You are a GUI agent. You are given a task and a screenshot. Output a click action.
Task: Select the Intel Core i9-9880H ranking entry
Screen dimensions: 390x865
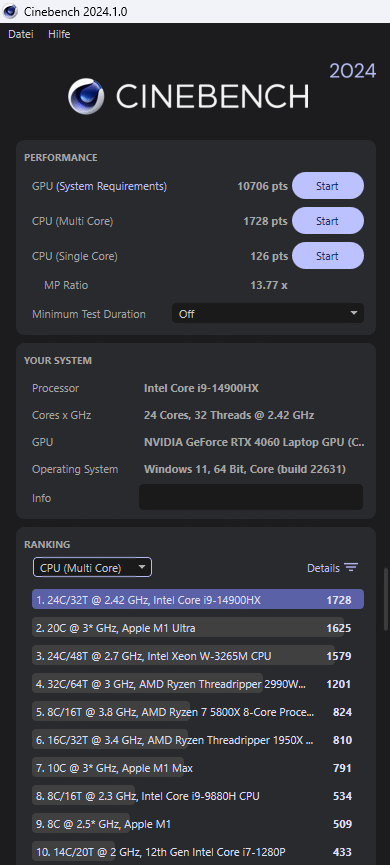click(x=198, y=796)
